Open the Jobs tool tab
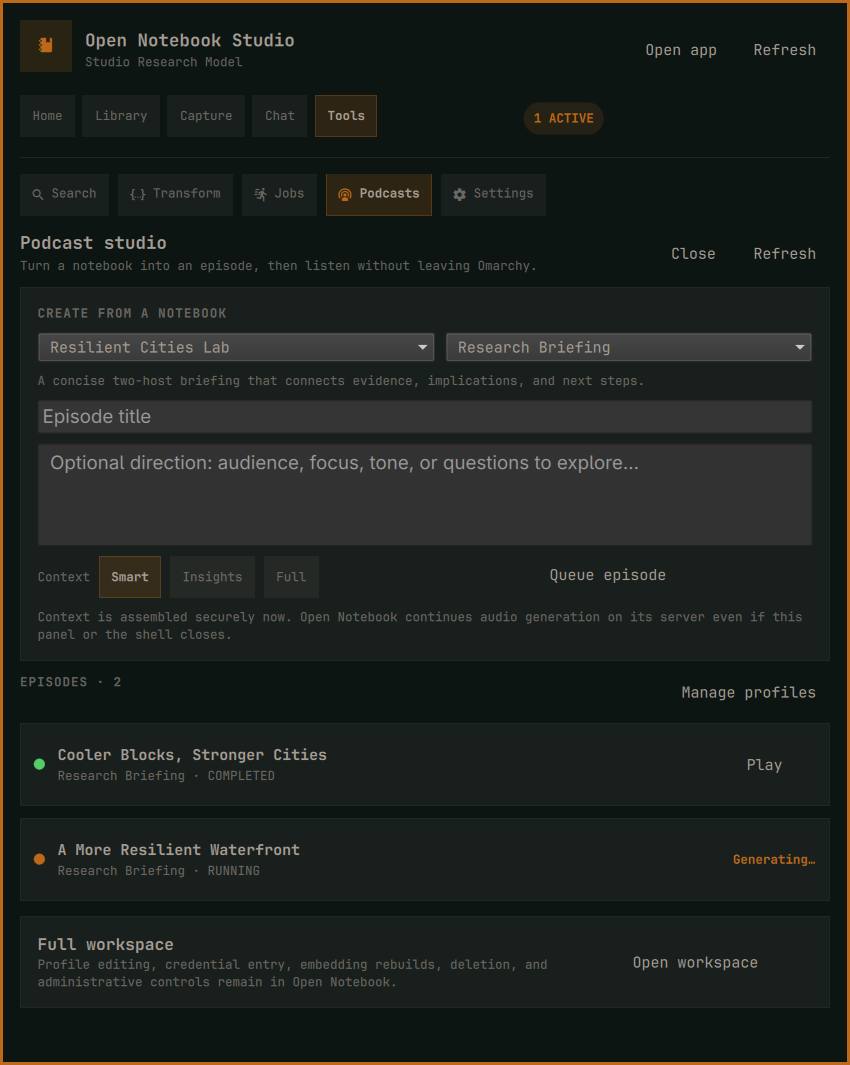 click(279, 194)
